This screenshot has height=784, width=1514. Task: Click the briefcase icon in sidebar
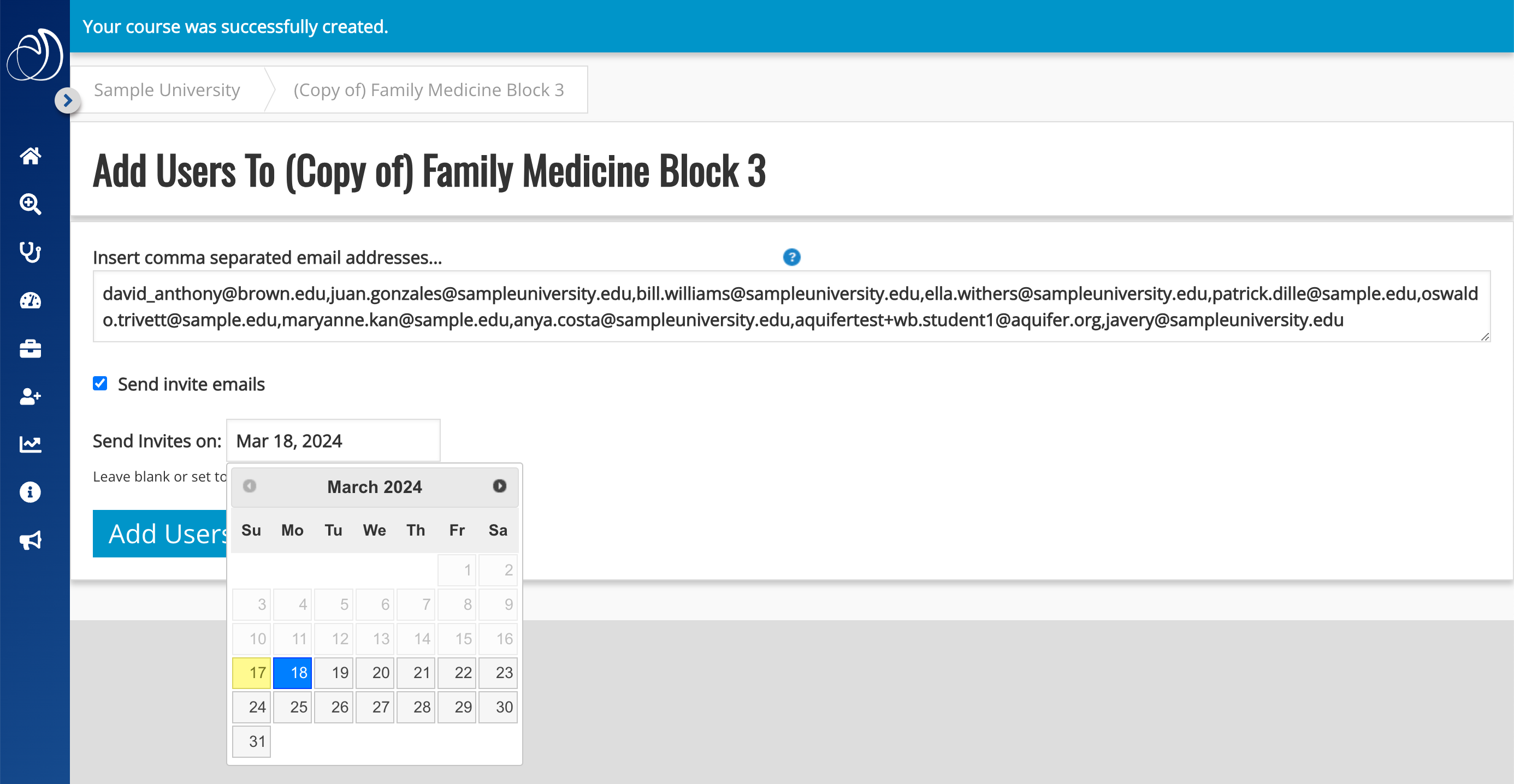coord(30,349)
